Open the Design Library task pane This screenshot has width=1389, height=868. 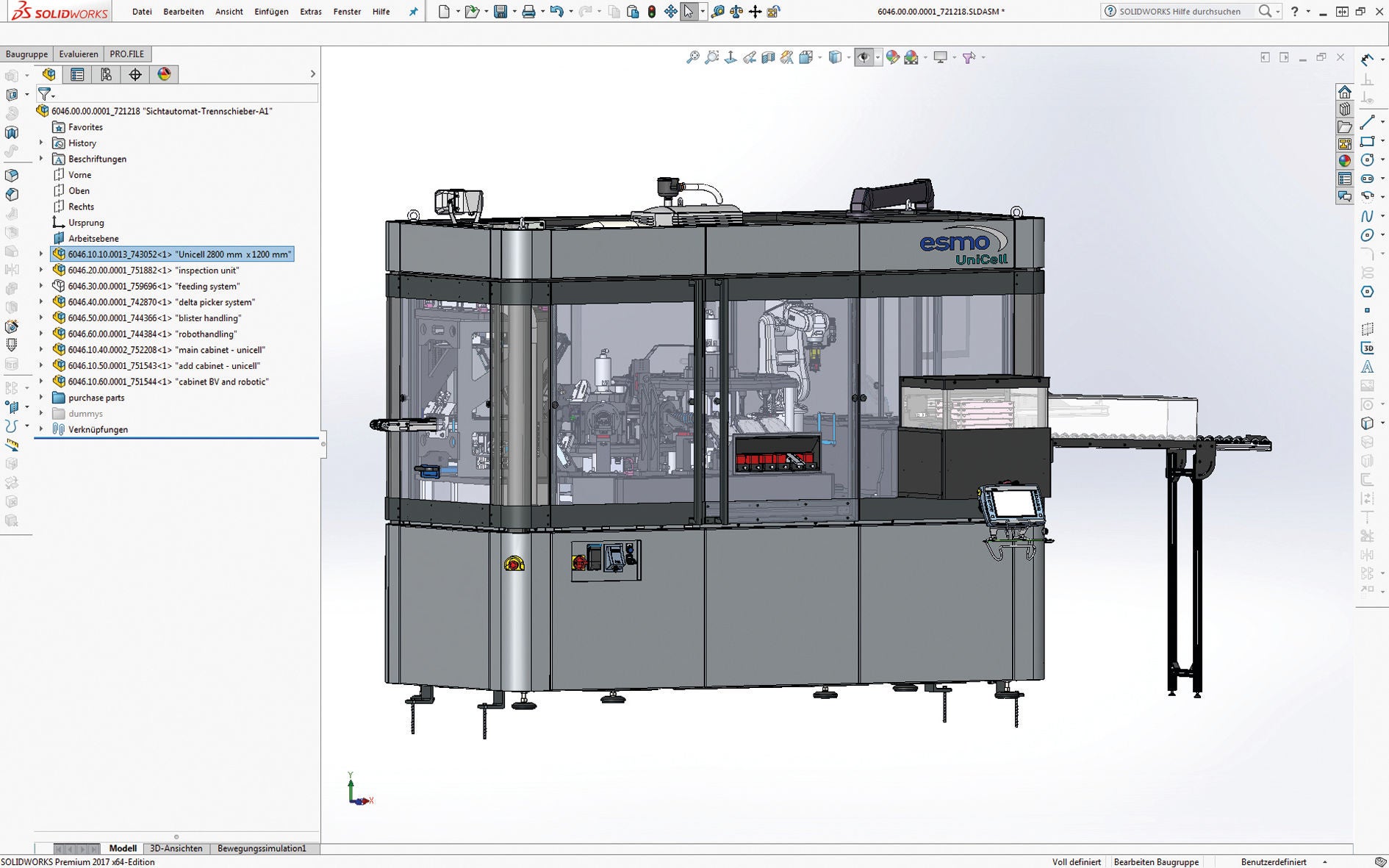(1345, 108)
